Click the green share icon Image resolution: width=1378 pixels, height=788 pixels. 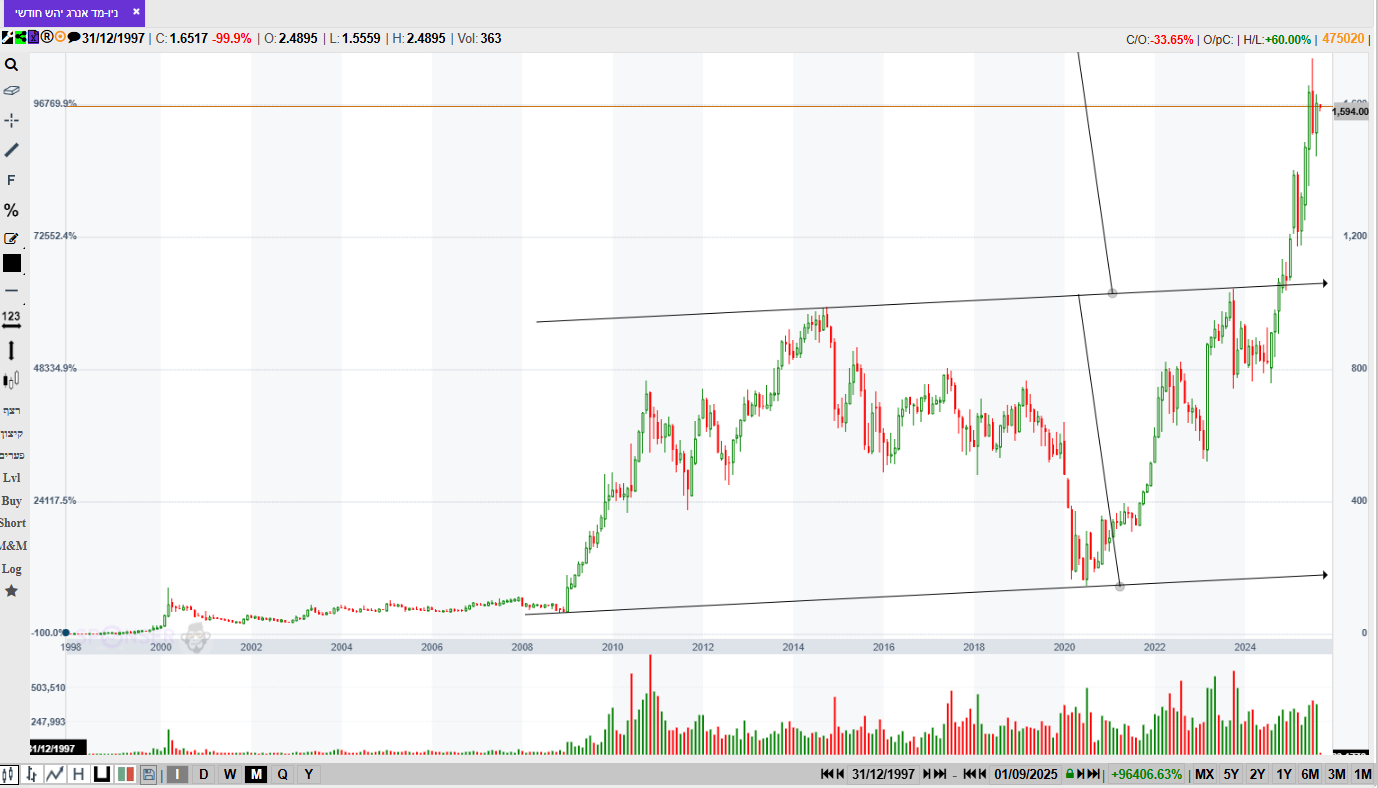pos(20,38)
